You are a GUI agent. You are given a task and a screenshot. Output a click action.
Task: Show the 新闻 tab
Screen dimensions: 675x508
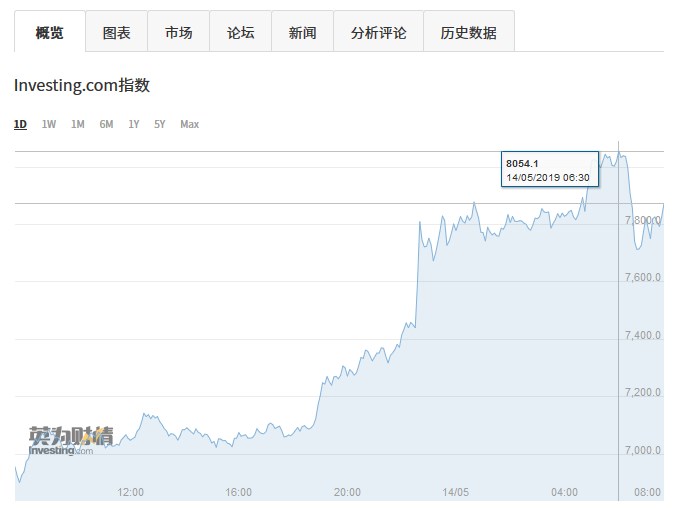[302, 33]
